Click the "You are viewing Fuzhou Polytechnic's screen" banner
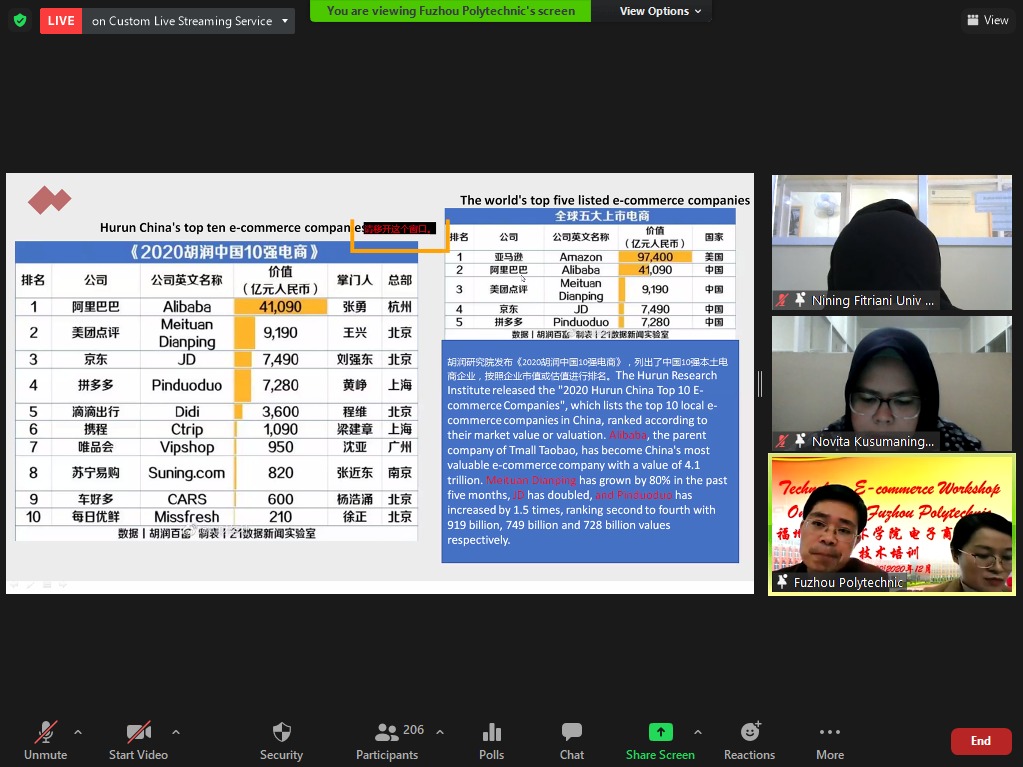 coord(451,11)
